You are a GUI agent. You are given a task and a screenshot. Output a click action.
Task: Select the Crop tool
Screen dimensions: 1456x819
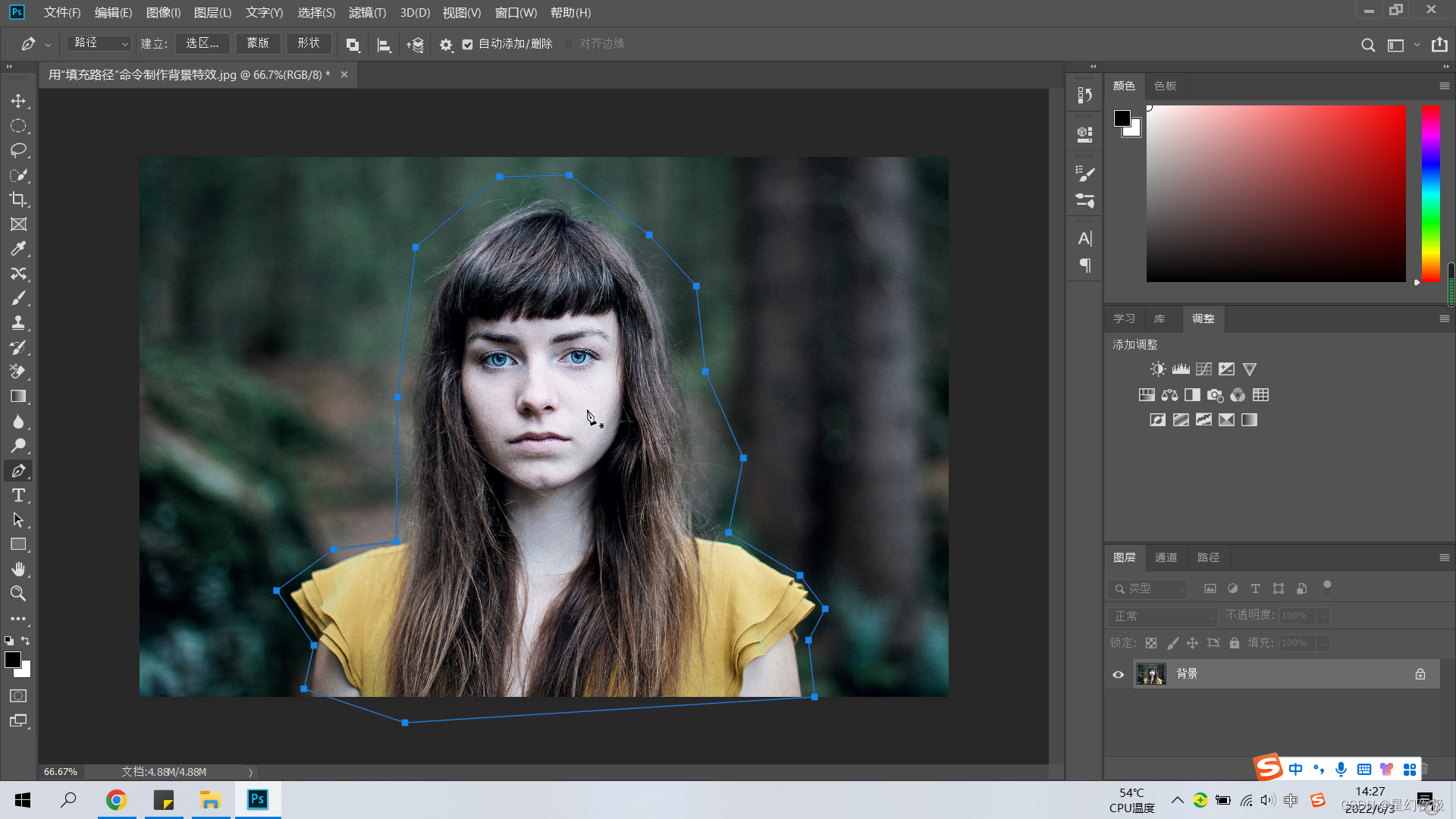coord(18,200)
